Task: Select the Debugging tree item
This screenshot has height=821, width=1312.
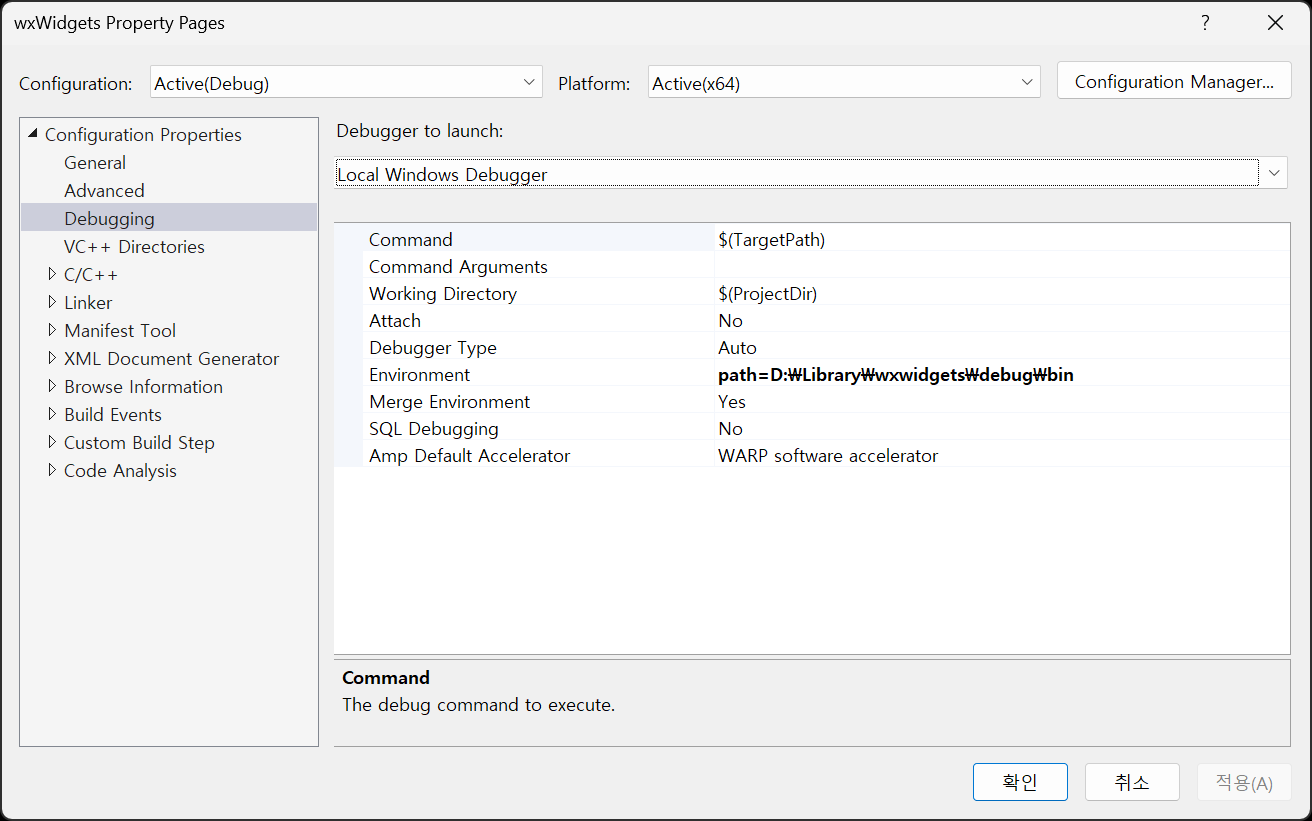Action: pos(109,218)
